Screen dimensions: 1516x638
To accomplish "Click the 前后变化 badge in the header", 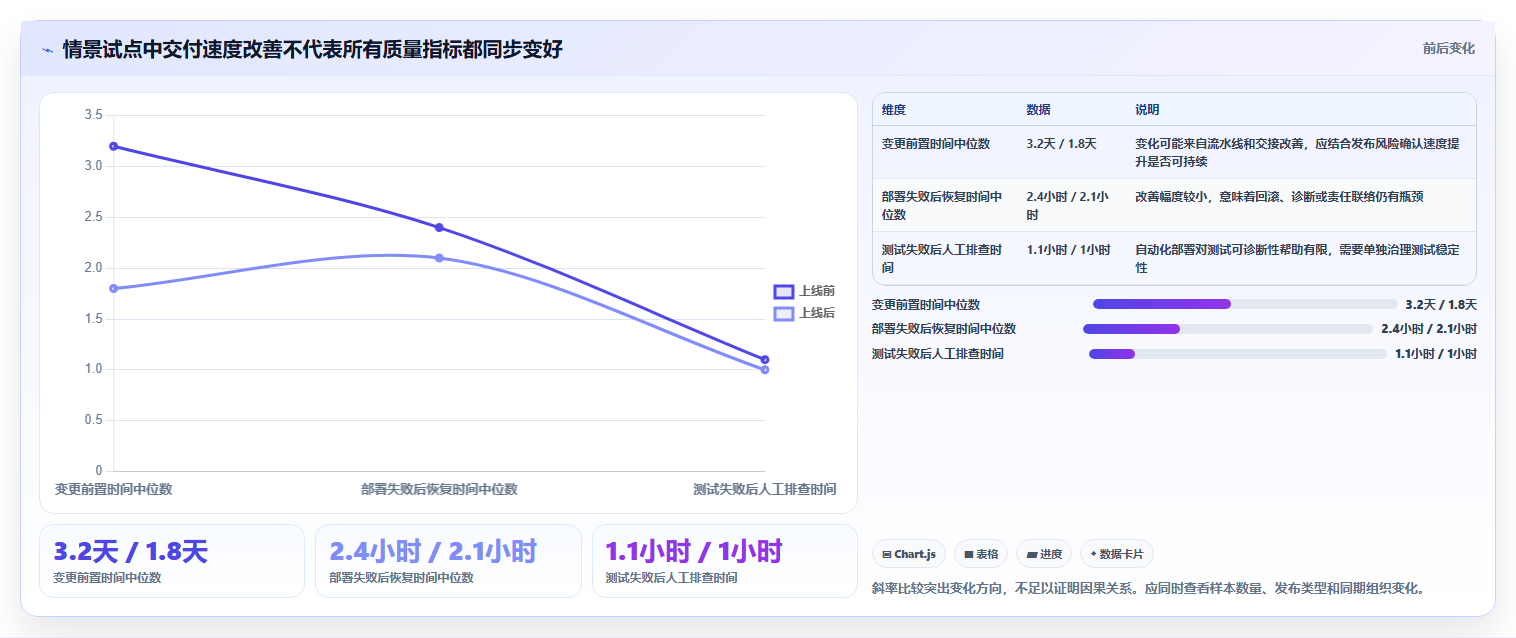I will click(x=1448, y=48).
